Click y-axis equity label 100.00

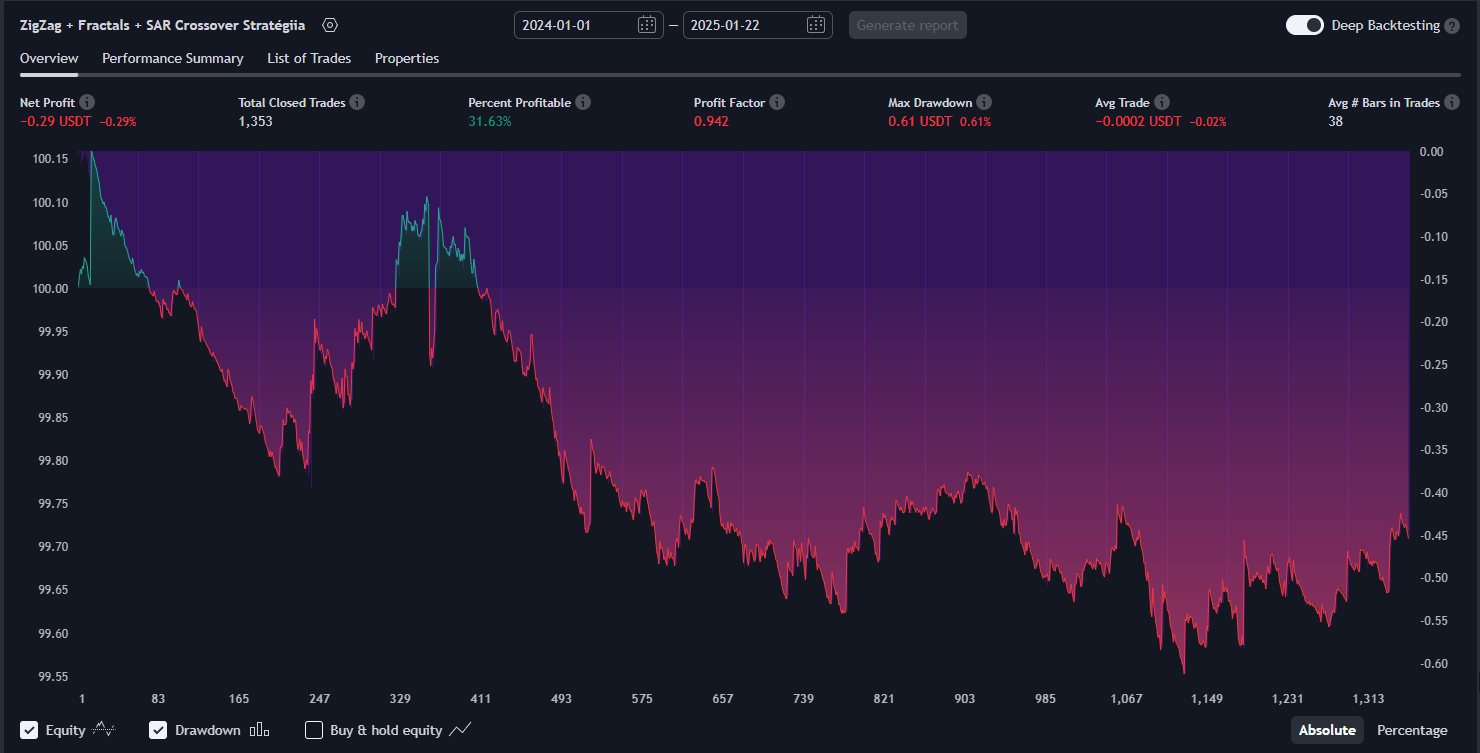pos(50,288)
